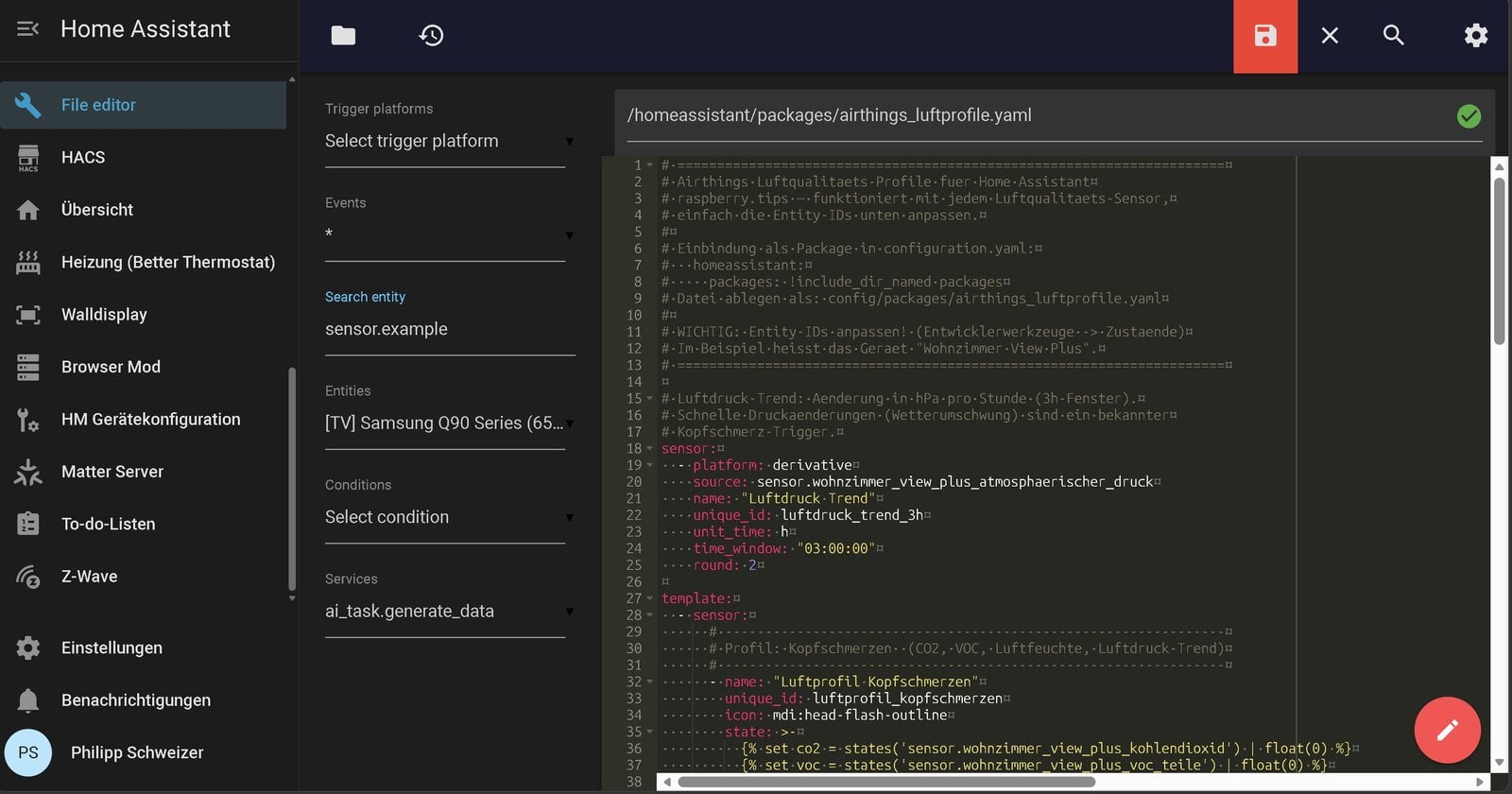1512x794 pixels.
Task: Click the Heizung radiator icon
Action: click(28, 263)
